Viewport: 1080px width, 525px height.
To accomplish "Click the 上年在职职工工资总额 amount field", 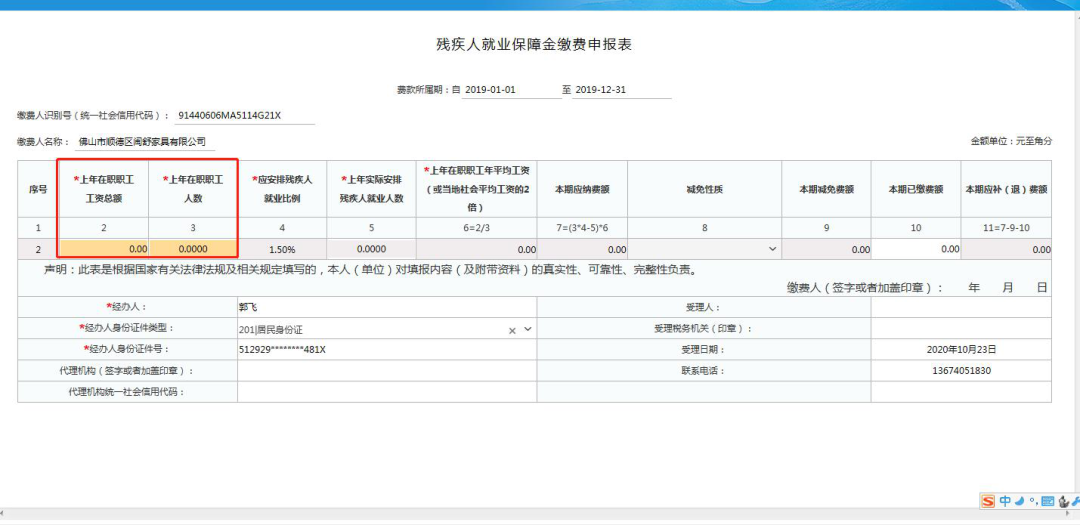I will click(x=105, y=249).
